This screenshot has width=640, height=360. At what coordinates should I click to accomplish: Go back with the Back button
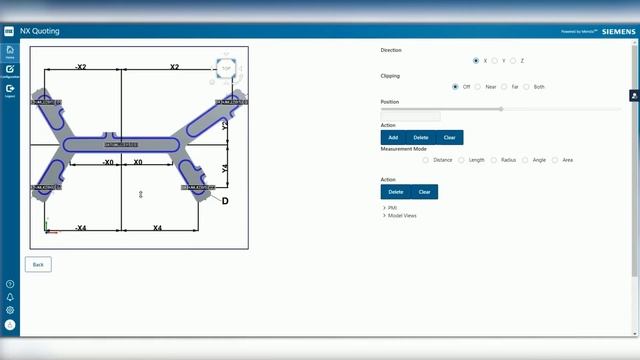[38, 264]
